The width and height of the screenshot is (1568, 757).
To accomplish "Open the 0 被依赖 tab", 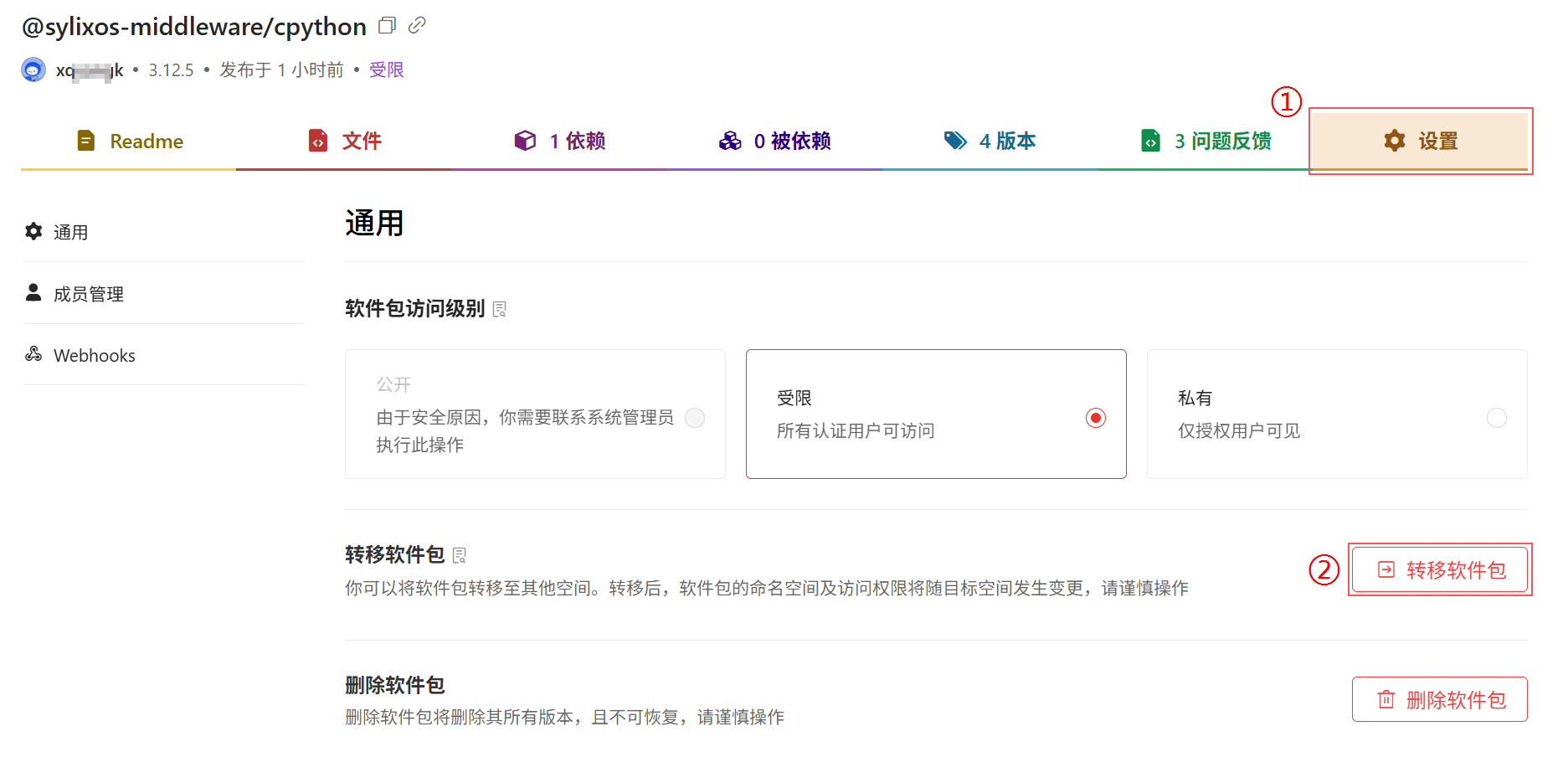I will click(774, 141).
